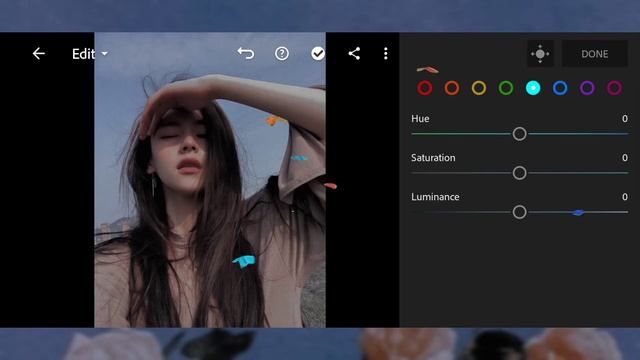Viewport: 640px width, 360px height.
Task: Select the red color channel
Action: (425, 88)
